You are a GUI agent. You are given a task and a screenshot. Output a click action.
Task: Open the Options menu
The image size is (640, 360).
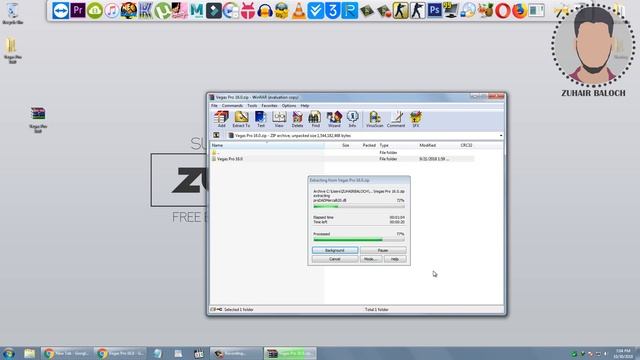289,106
